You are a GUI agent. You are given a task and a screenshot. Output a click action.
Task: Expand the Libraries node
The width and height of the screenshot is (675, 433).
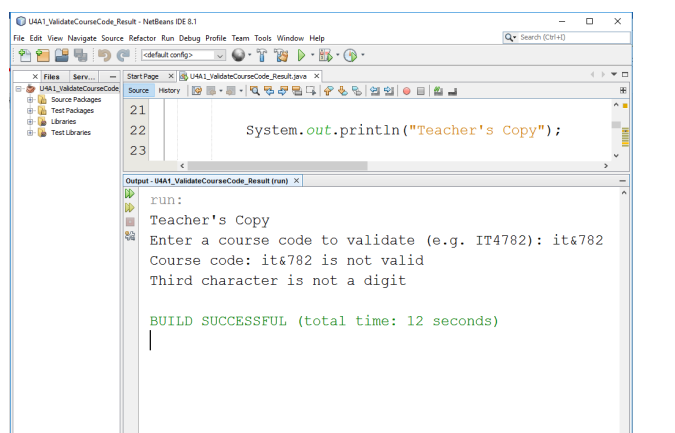coord(30,121)
